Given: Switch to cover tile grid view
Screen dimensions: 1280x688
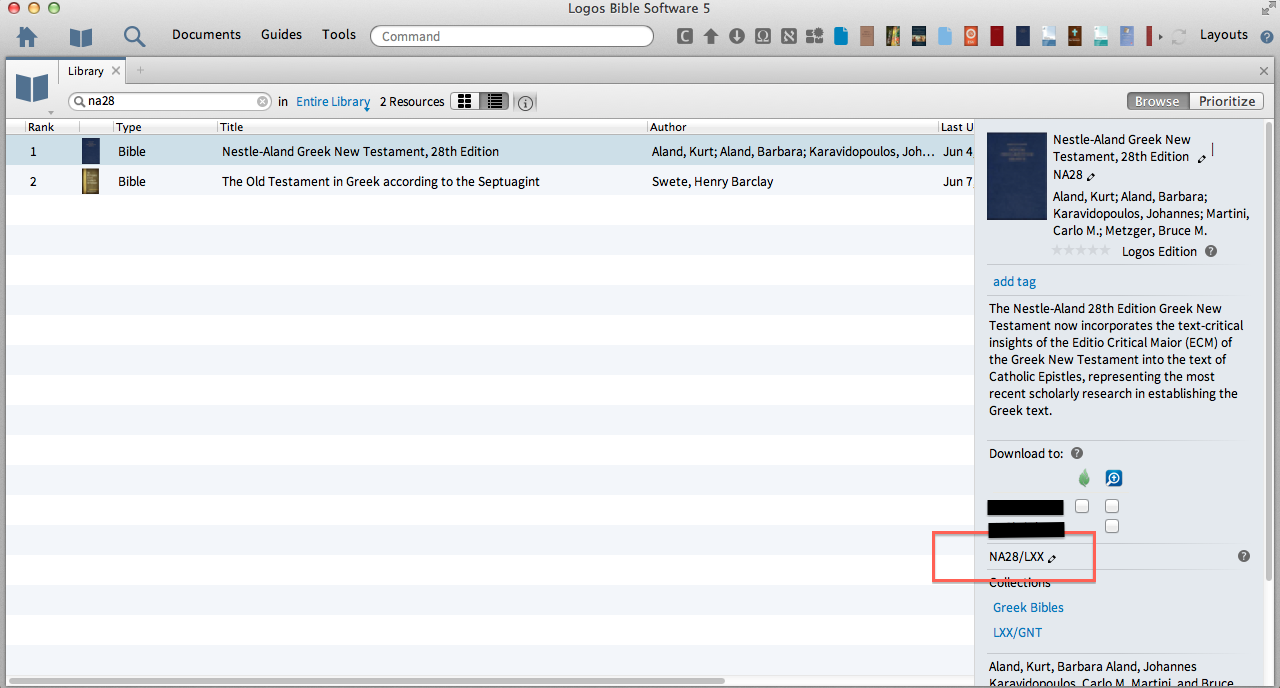Looking at the screenshot, I should pos(465,101).
